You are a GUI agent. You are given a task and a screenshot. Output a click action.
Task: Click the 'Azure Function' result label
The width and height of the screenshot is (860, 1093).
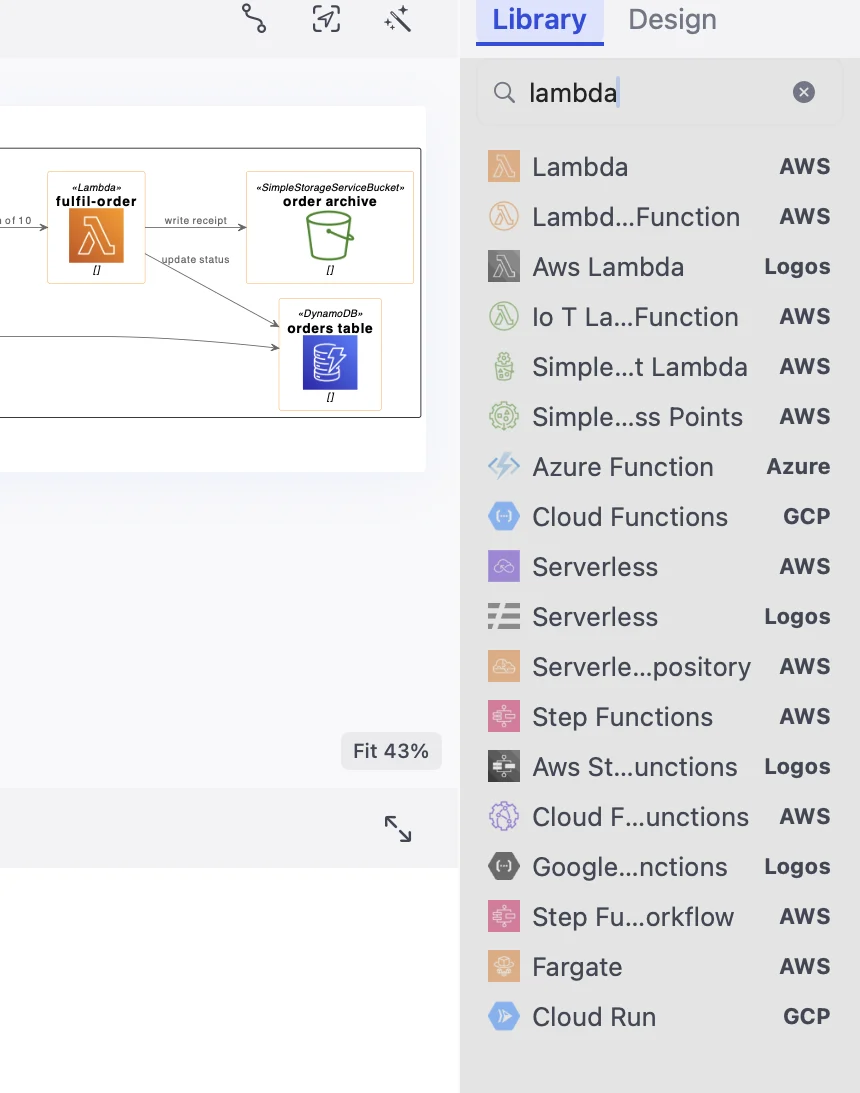click(623, 467)
